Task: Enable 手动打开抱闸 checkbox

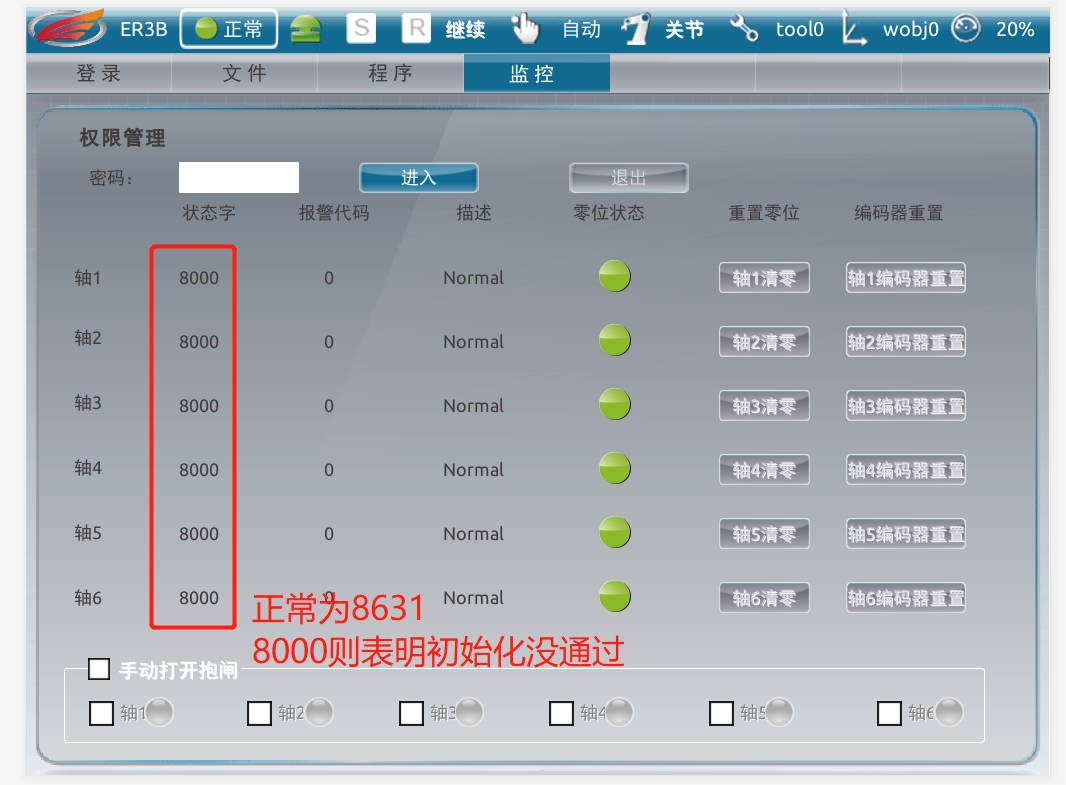Action: coord(99,669)
